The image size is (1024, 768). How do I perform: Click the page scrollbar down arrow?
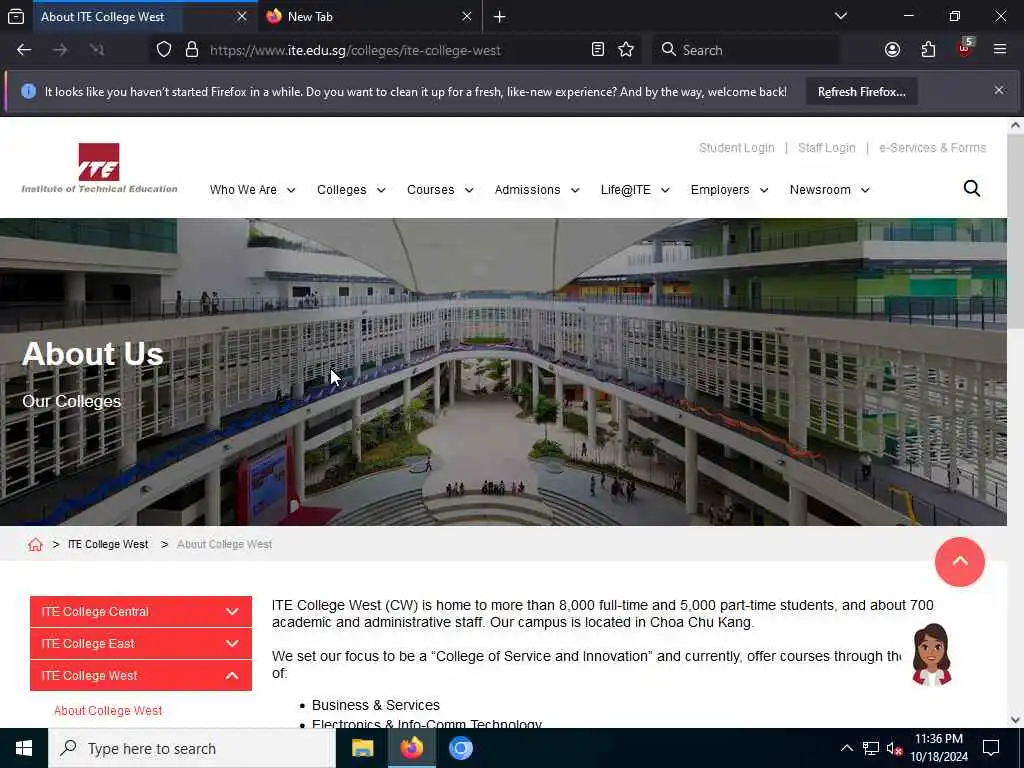click(x=1015, y=720)
